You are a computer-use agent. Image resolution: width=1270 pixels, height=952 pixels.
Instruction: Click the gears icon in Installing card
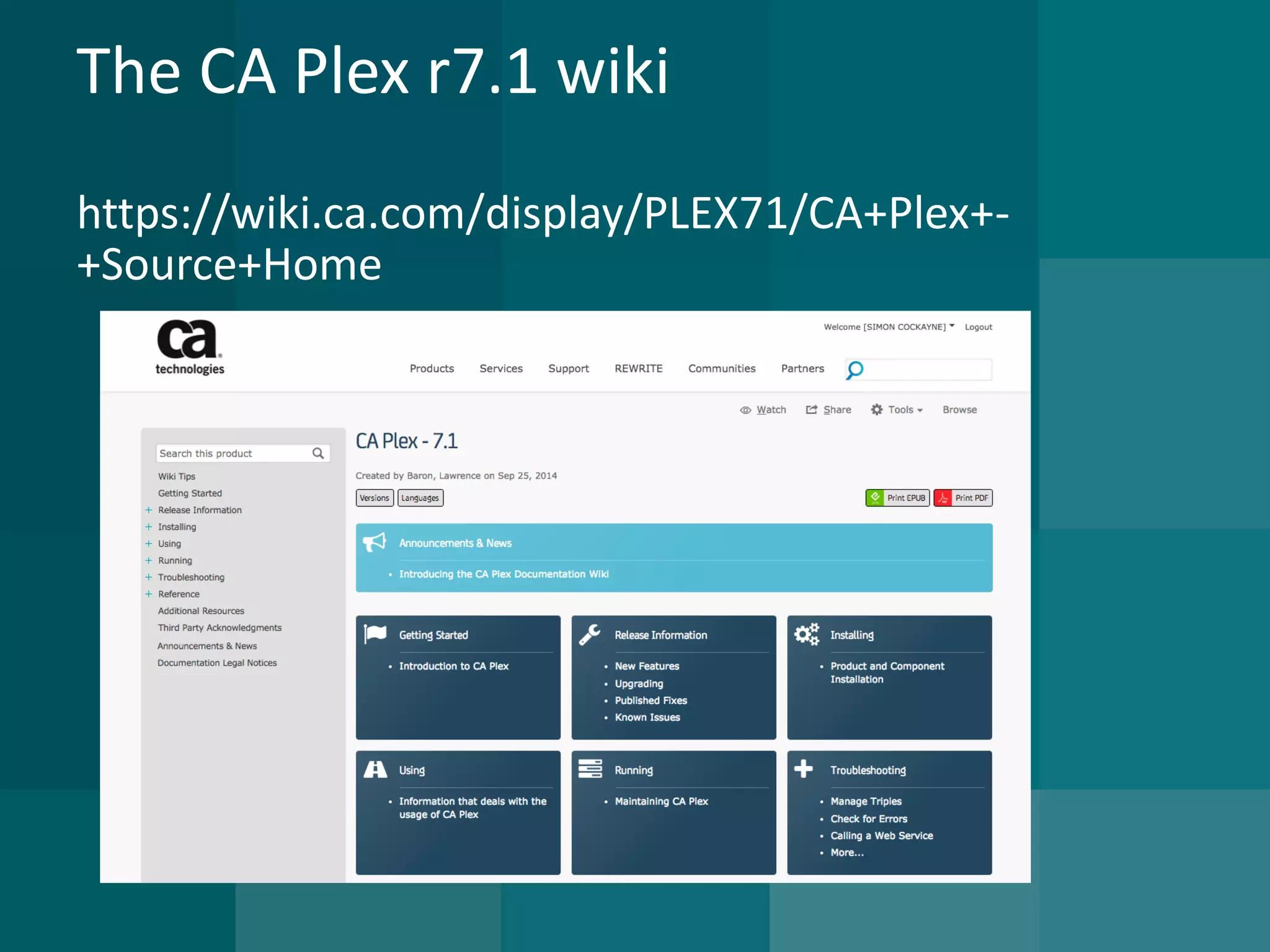point(807,634)
